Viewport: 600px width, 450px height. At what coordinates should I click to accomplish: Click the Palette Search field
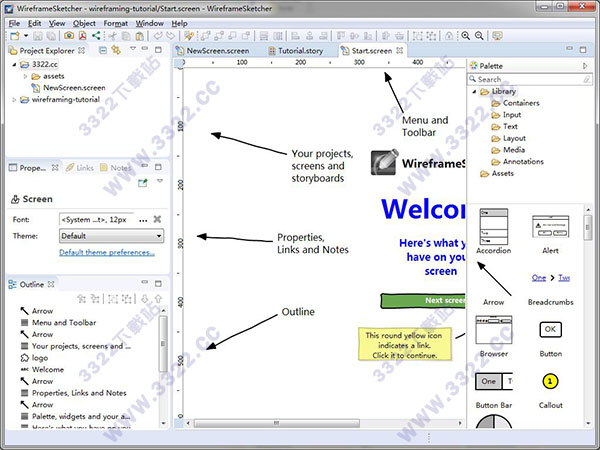(x=530, y=79)
